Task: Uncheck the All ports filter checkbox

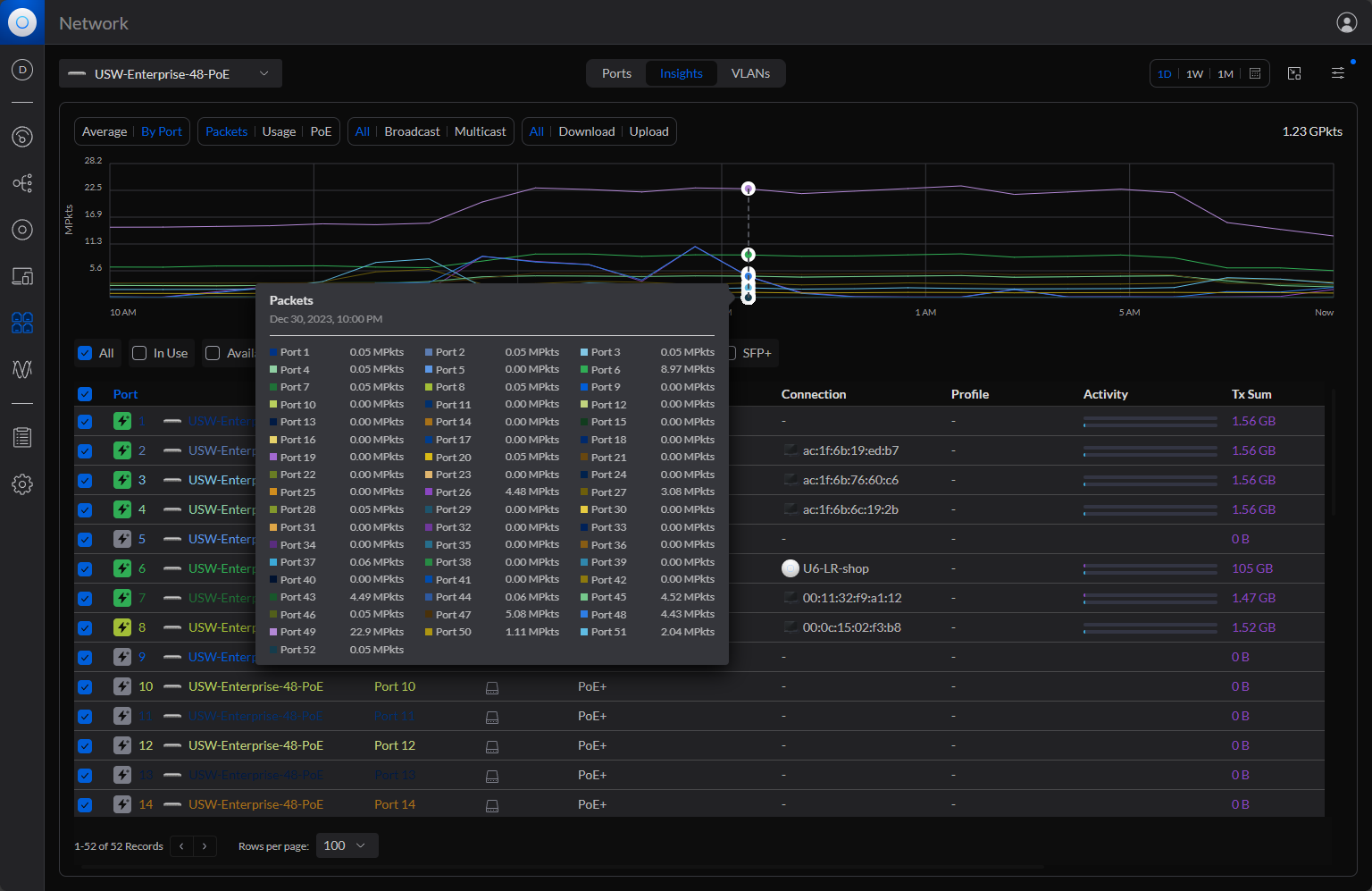Action: [x=85, y=353]
